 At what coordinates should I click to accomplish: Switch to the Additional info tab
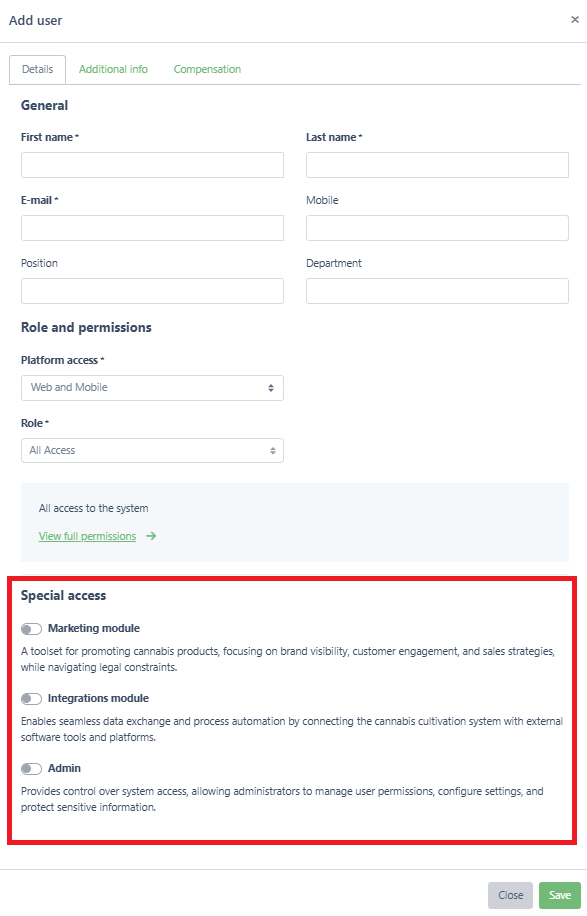click(x=113, y=69)
